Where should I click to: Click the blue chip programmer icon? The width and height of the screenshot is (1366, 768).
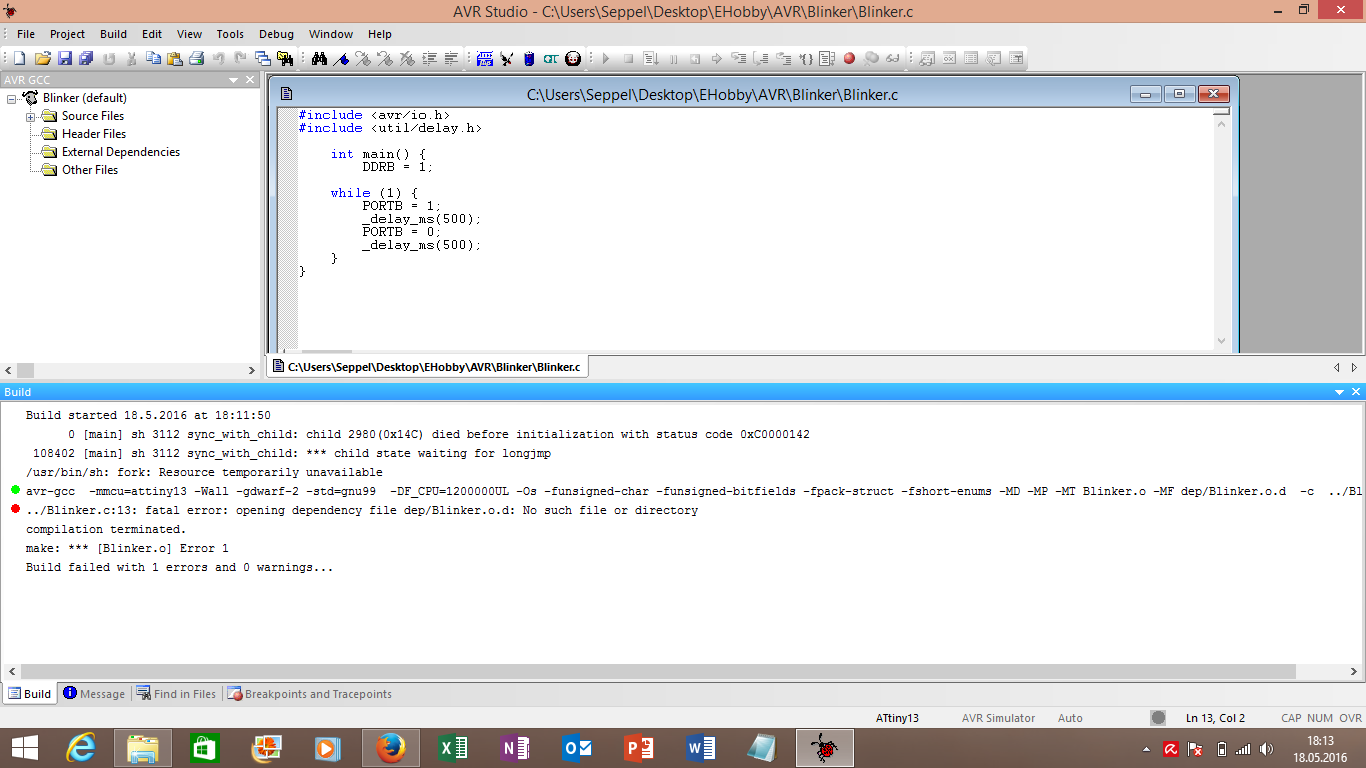[485, 59]
